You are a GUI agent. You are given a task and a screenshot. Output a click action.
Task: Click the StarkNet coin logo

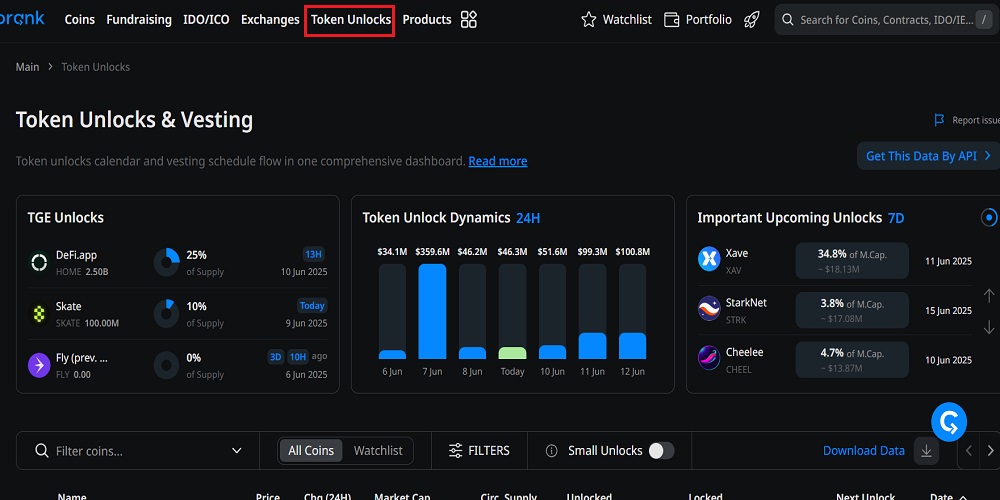pos(709,309)
